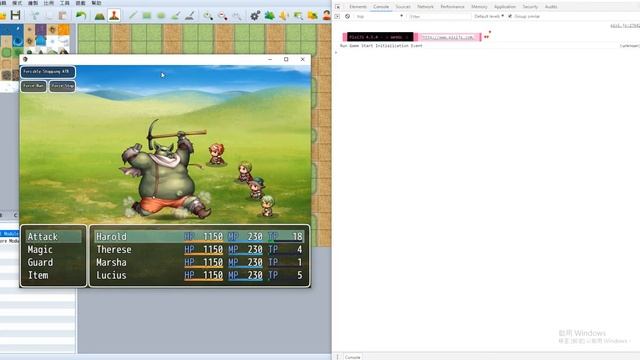
Task: Select the Flood Fill tool
Action: pyautogui.click(x=176, y=16)
